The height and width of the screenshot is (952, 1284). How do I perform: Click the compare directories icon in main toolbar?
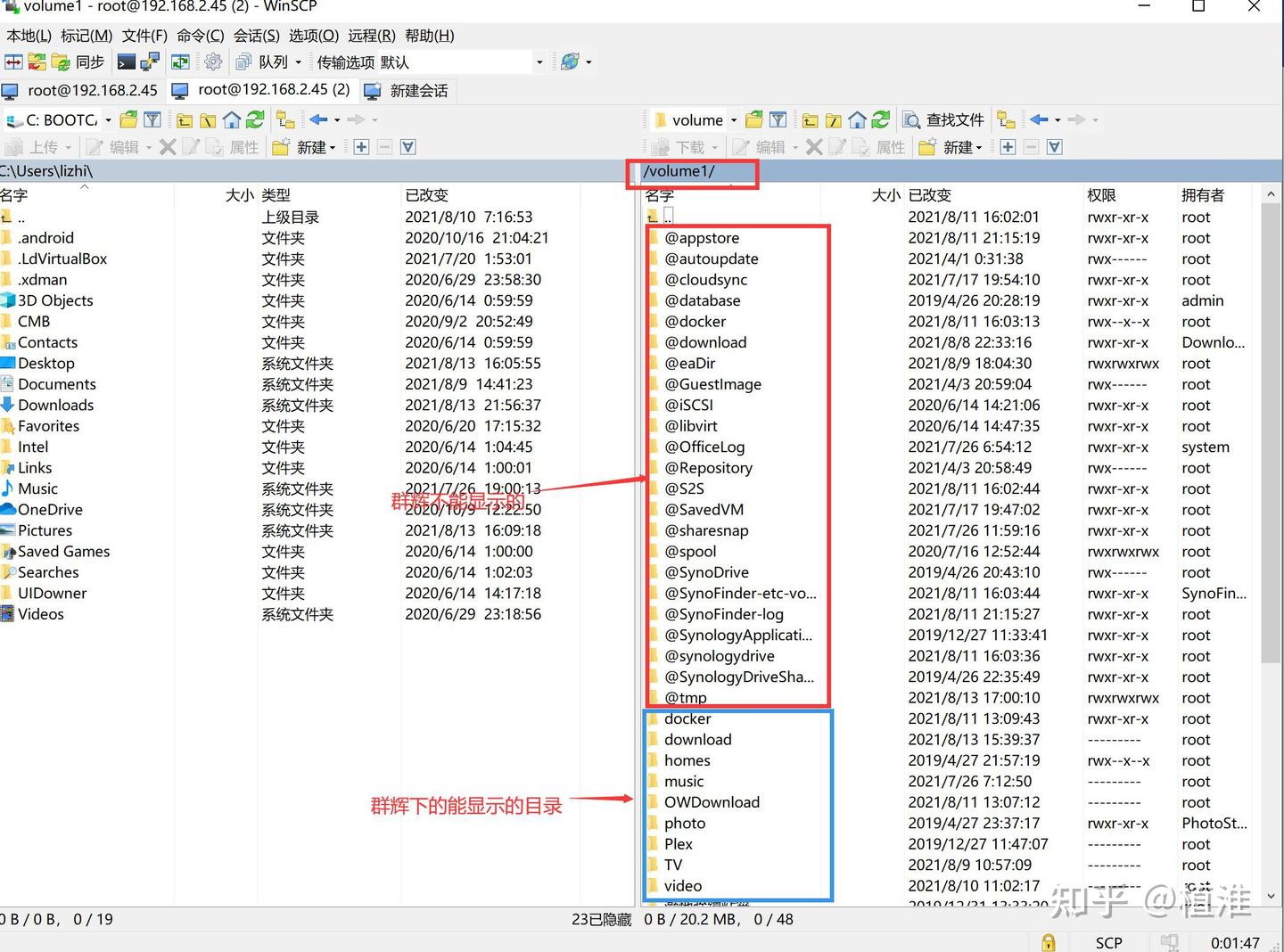point(13,62)
